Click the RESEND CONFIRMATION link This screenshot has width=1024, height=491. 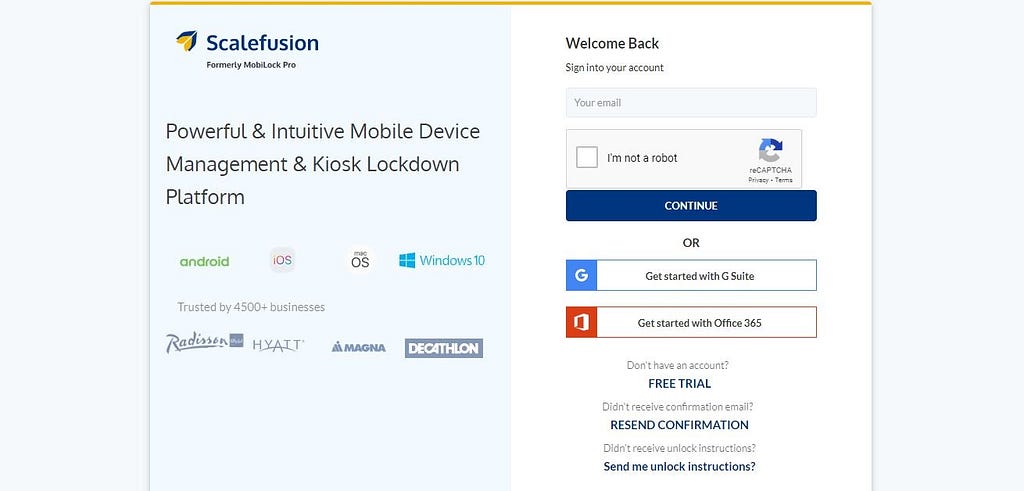click(679, 425)
